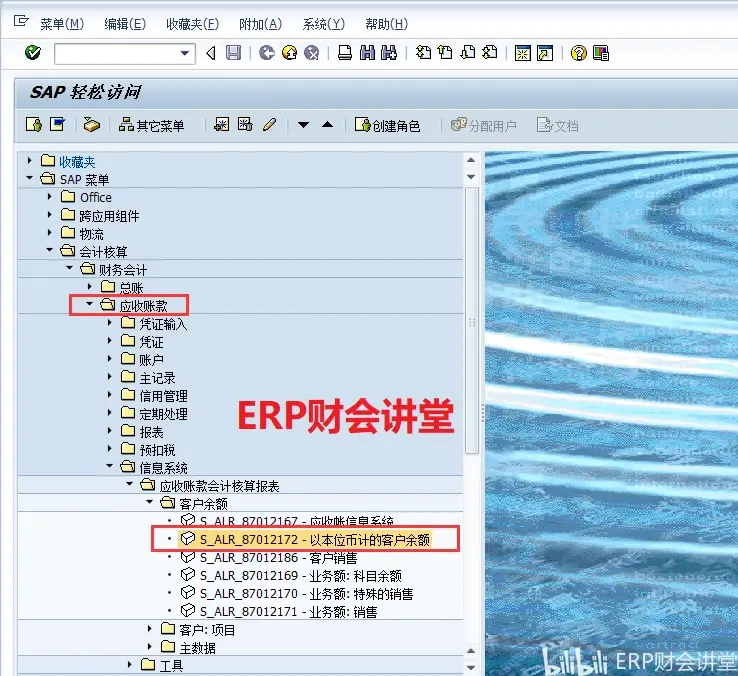The width and height of the screenshot is (738, 676).
Task: Click the Find binoculars icon
Action: tap(367, 53)
